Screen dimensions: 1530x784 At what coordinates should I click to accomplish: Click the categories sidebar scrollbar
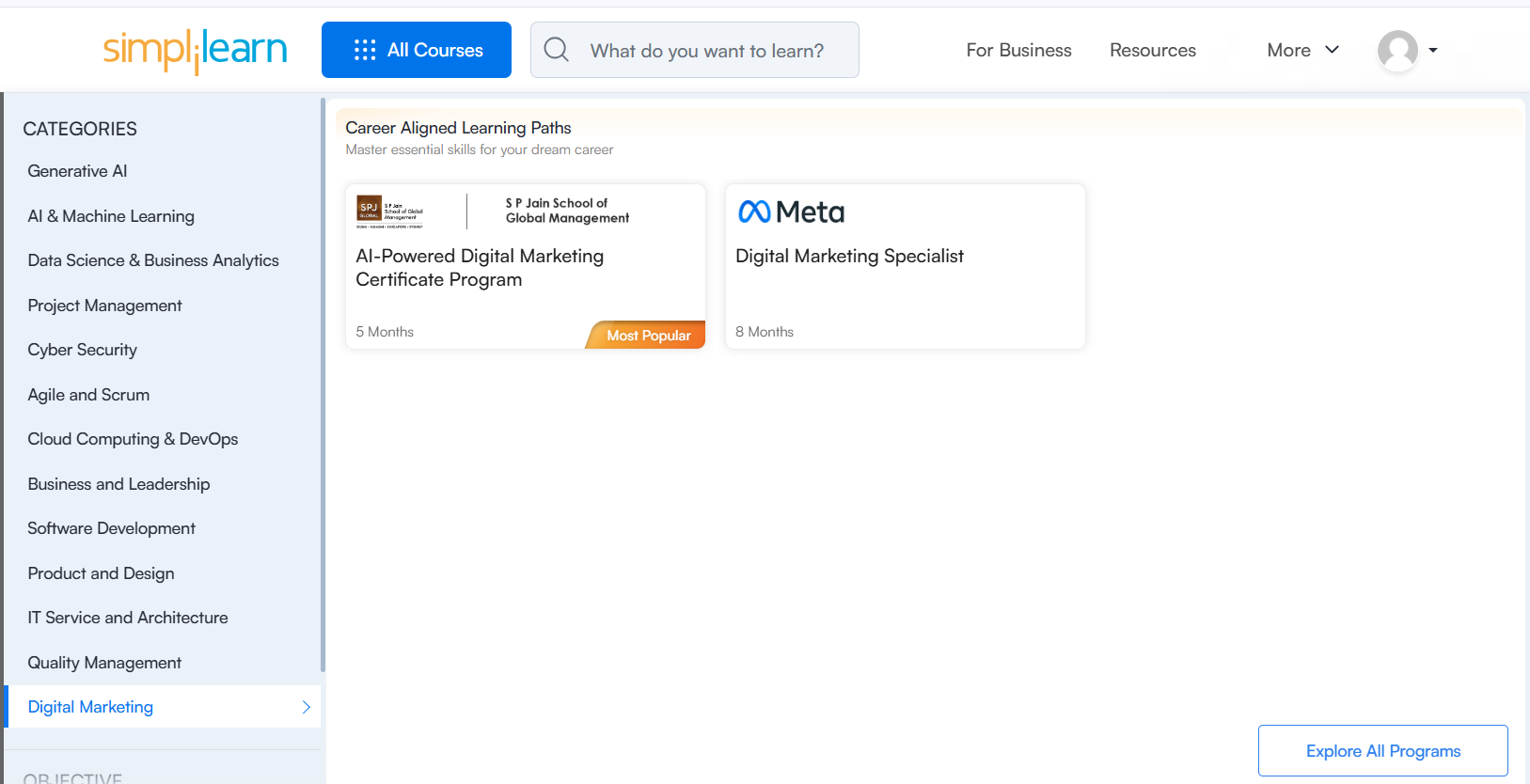tap(323, 385)
